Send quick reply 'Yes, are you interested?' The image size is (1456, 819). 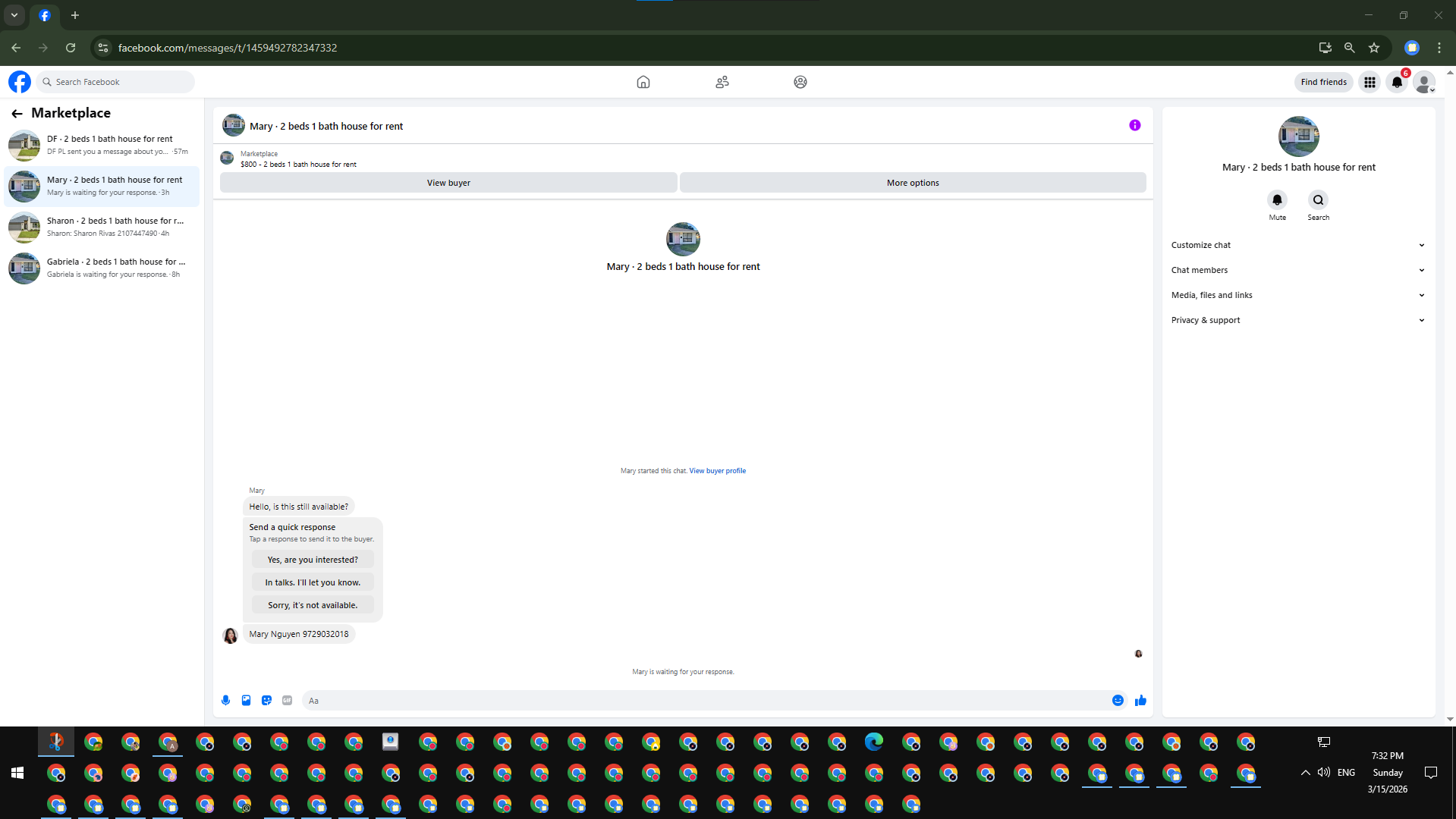click(313, 560)
